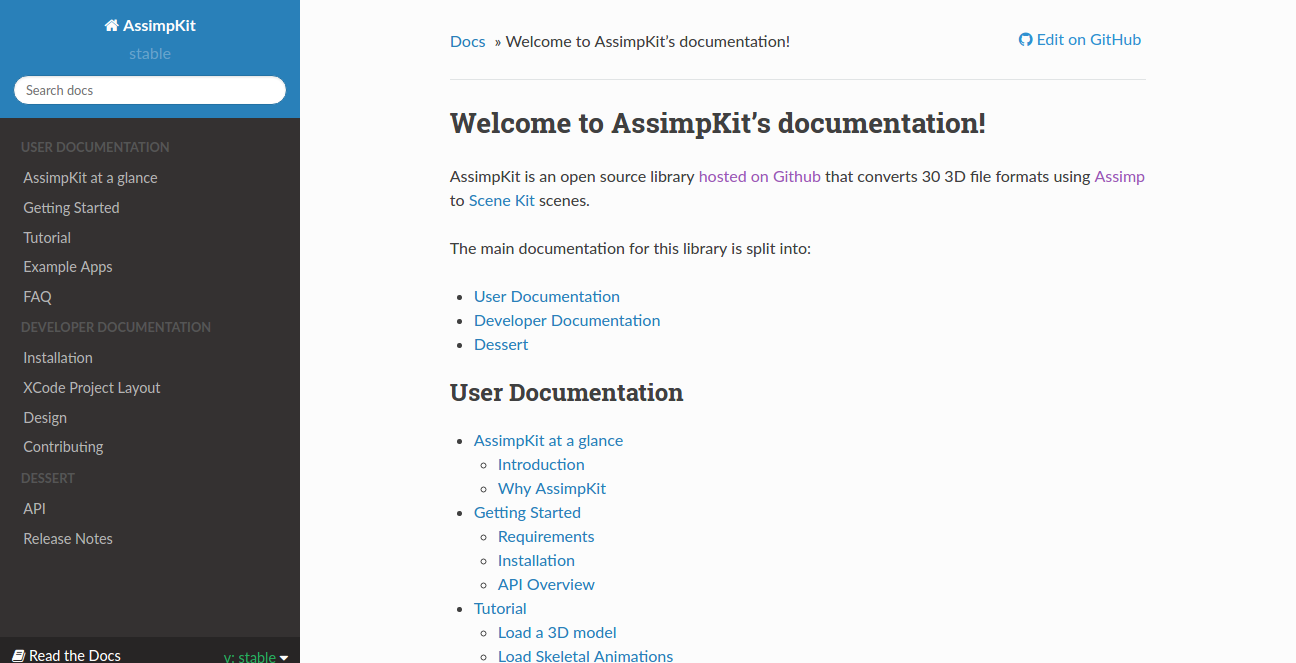
Task: Open the Scene Kit link
Action: tap(502, 201)
